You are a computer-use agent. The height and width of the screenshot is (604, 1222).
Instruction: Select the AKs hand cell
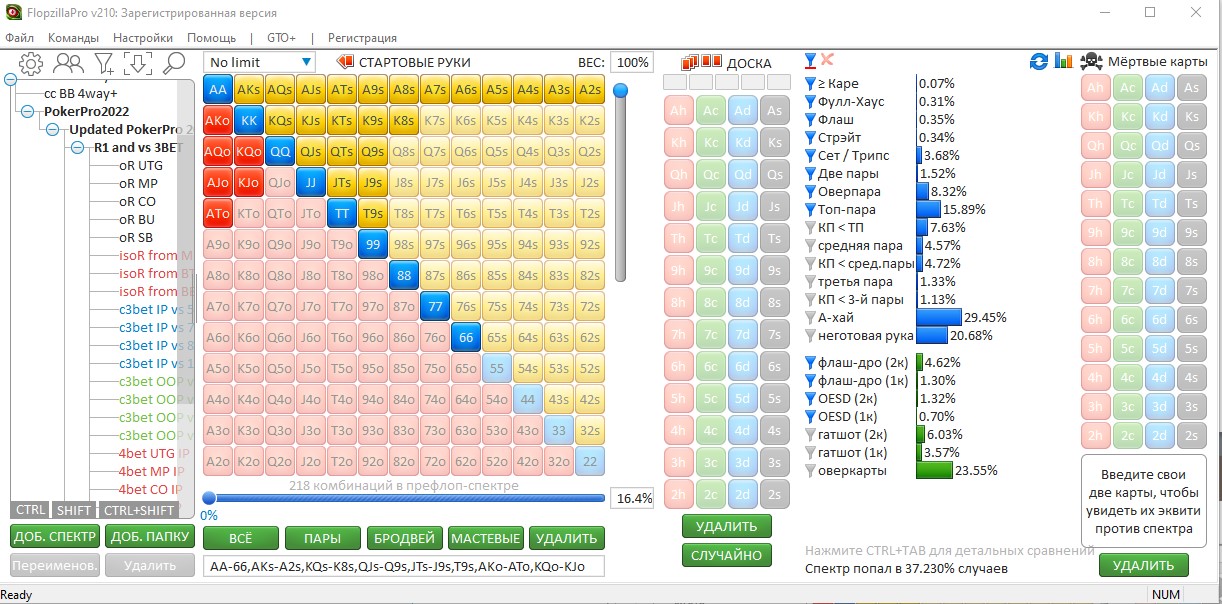(x=248, y=89)
